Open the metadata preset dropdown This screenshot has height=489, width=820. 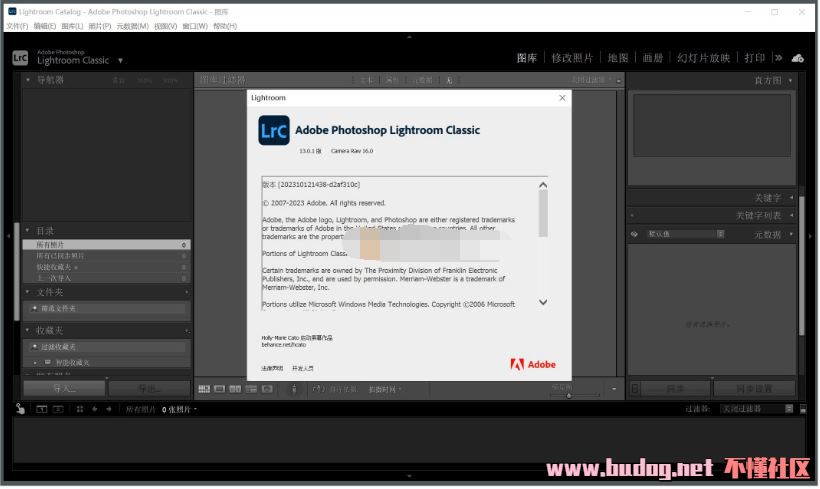click(x=687, y=235)
